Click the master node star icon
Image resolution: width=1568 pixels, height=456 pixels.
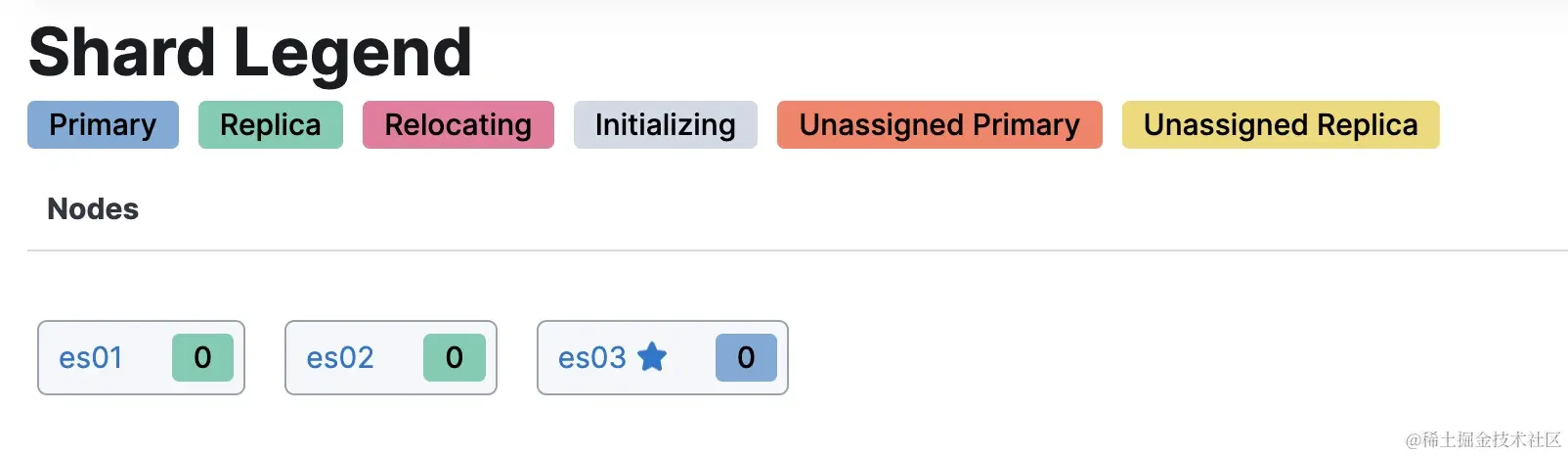click(652, 357)
